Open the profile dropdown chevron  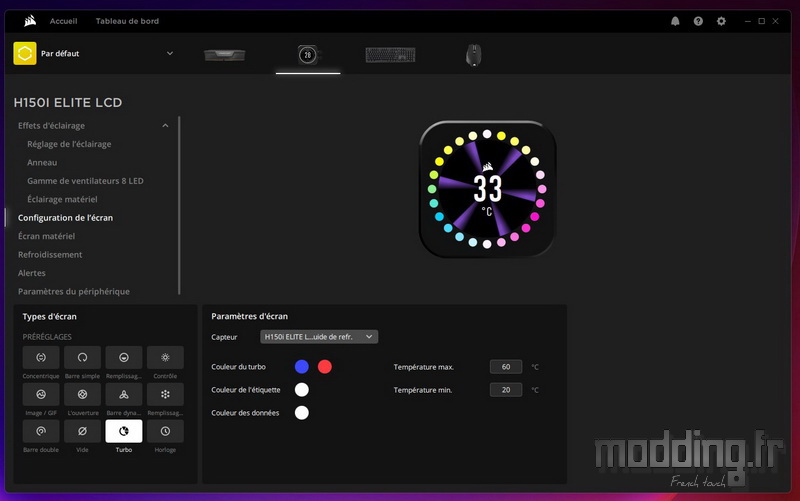tap(170, 53)
